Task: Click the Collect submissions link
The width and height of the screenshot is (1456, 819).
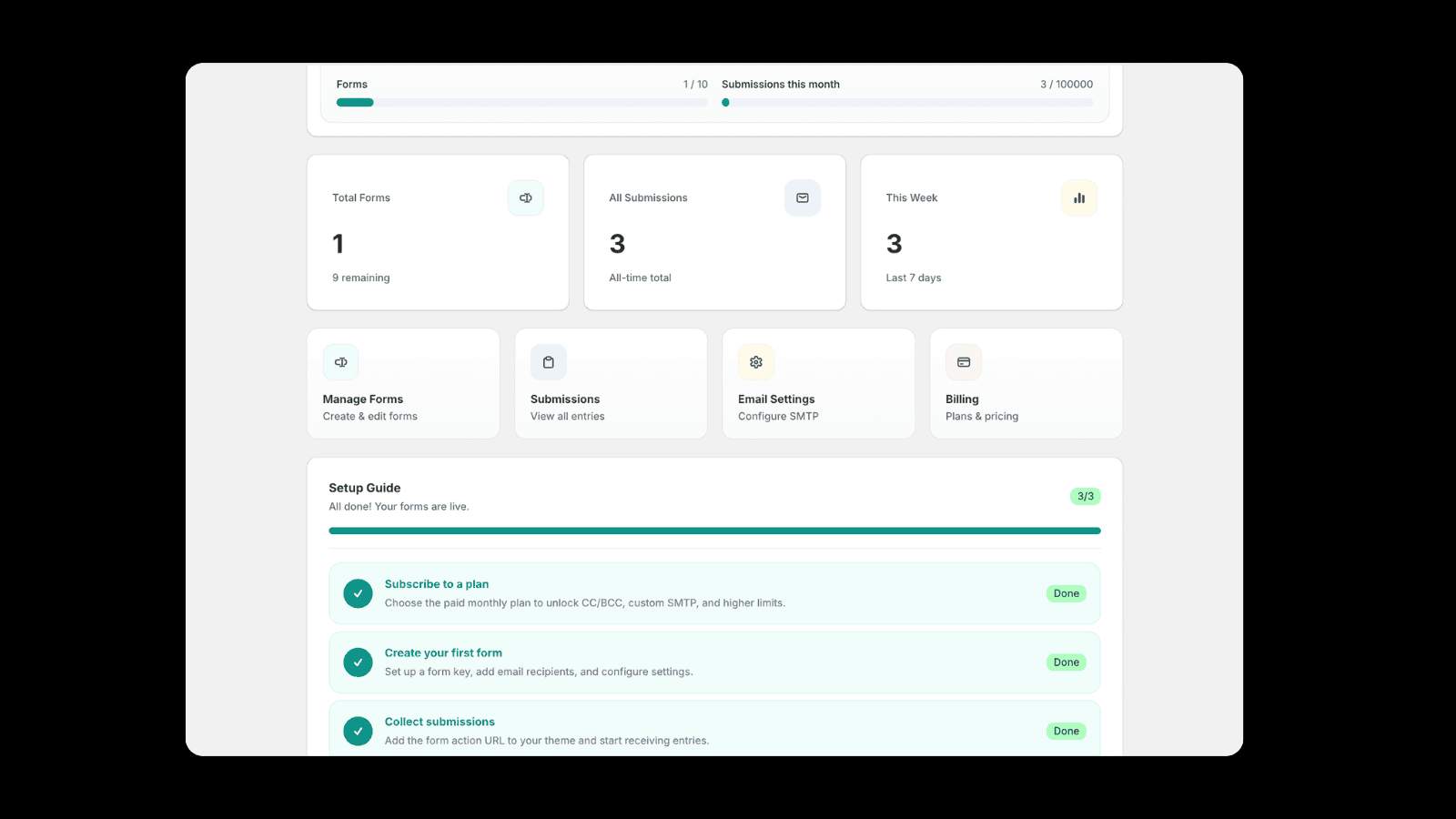Action: point(440,722)
